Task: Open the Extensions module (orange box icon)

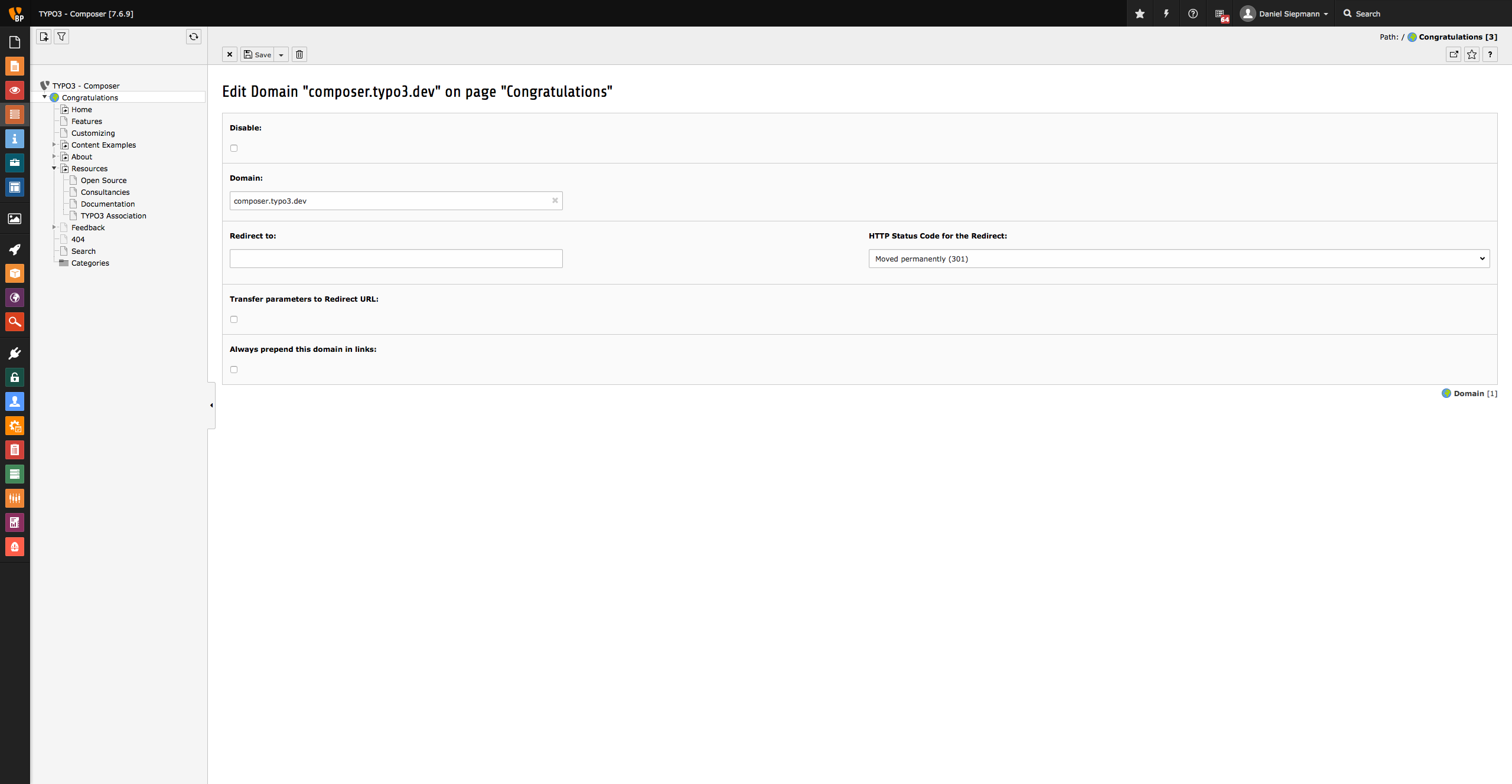Action: click(15, 273)
